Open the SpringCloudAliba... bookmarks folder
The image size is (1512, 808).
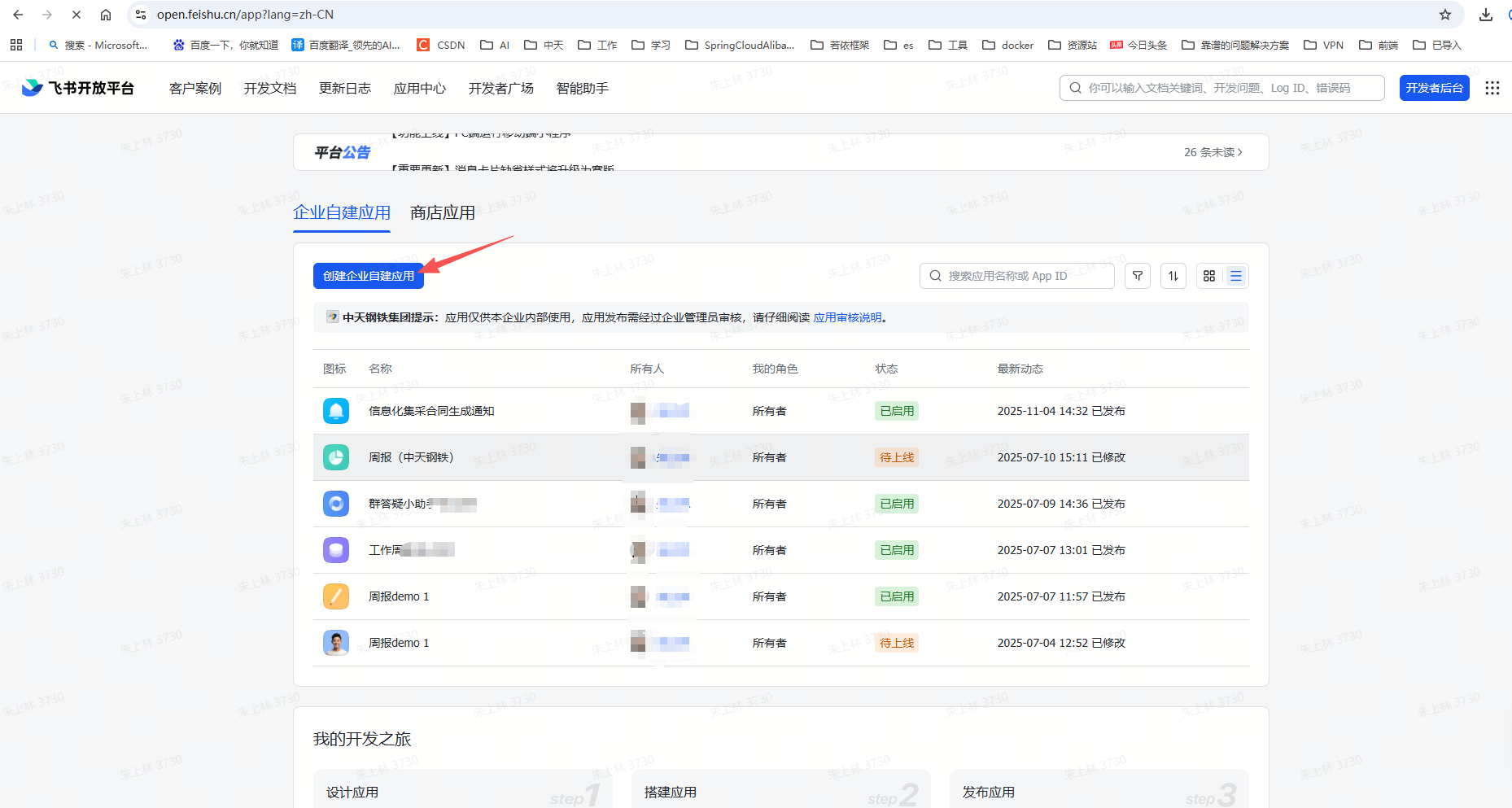click(740, 45)
